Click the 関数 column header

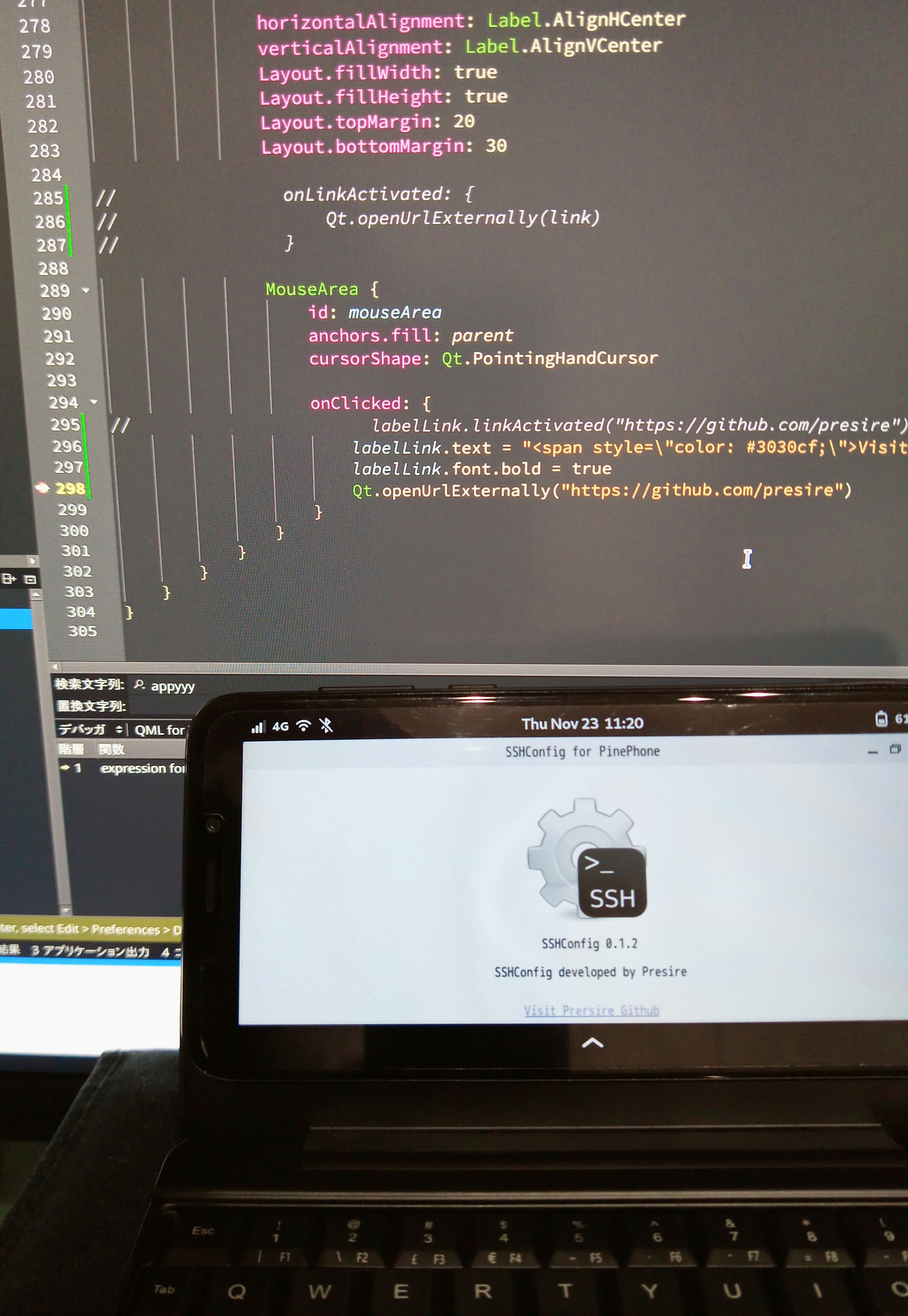point(112,749)
